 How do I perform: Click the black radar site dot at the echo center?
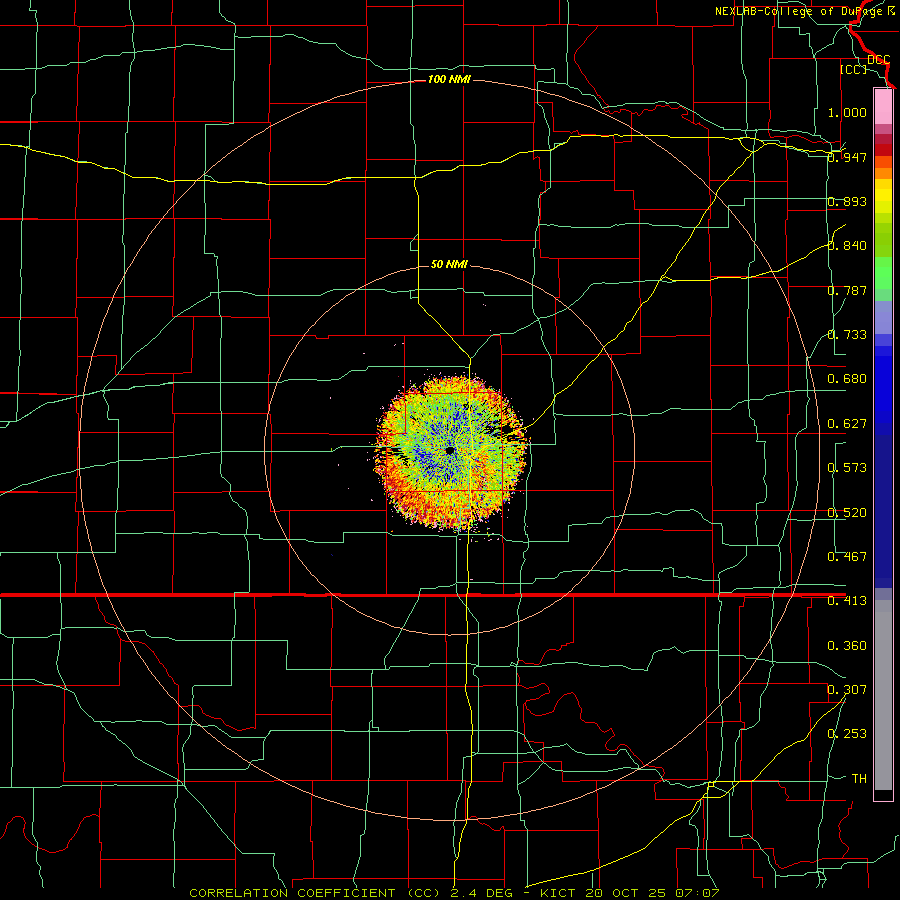coord(451,451)
